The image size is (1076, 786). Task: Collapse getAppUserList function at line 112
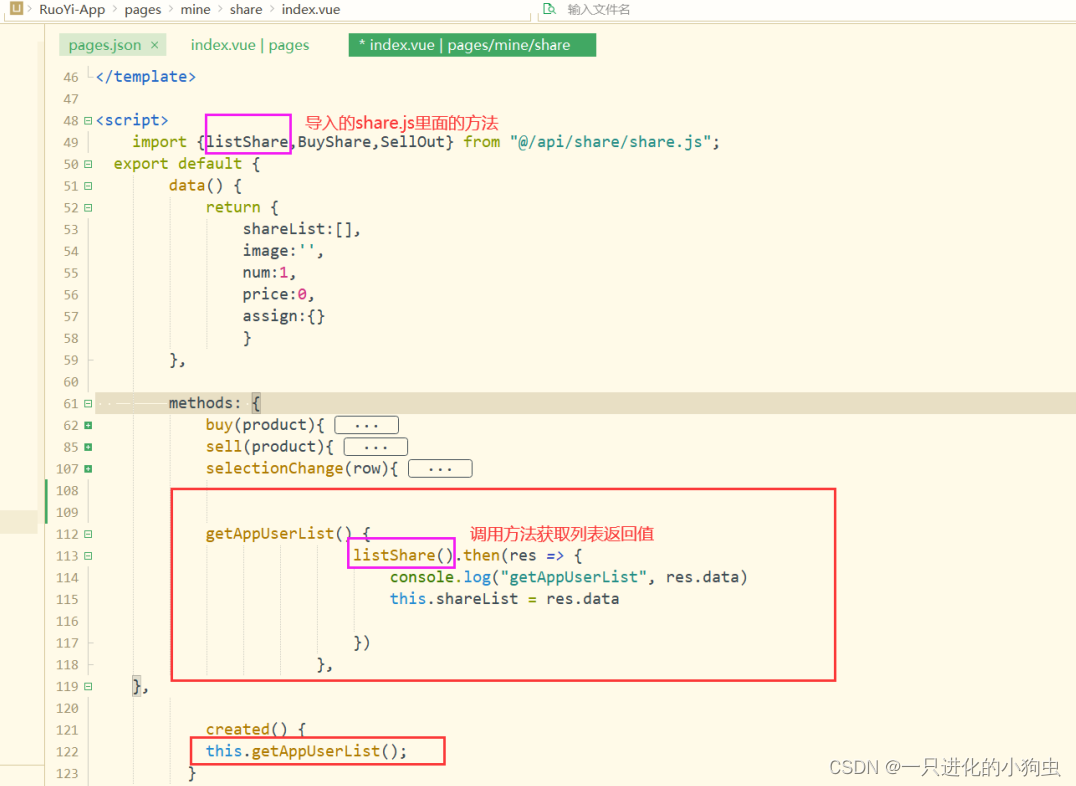[x=88, y=534]
